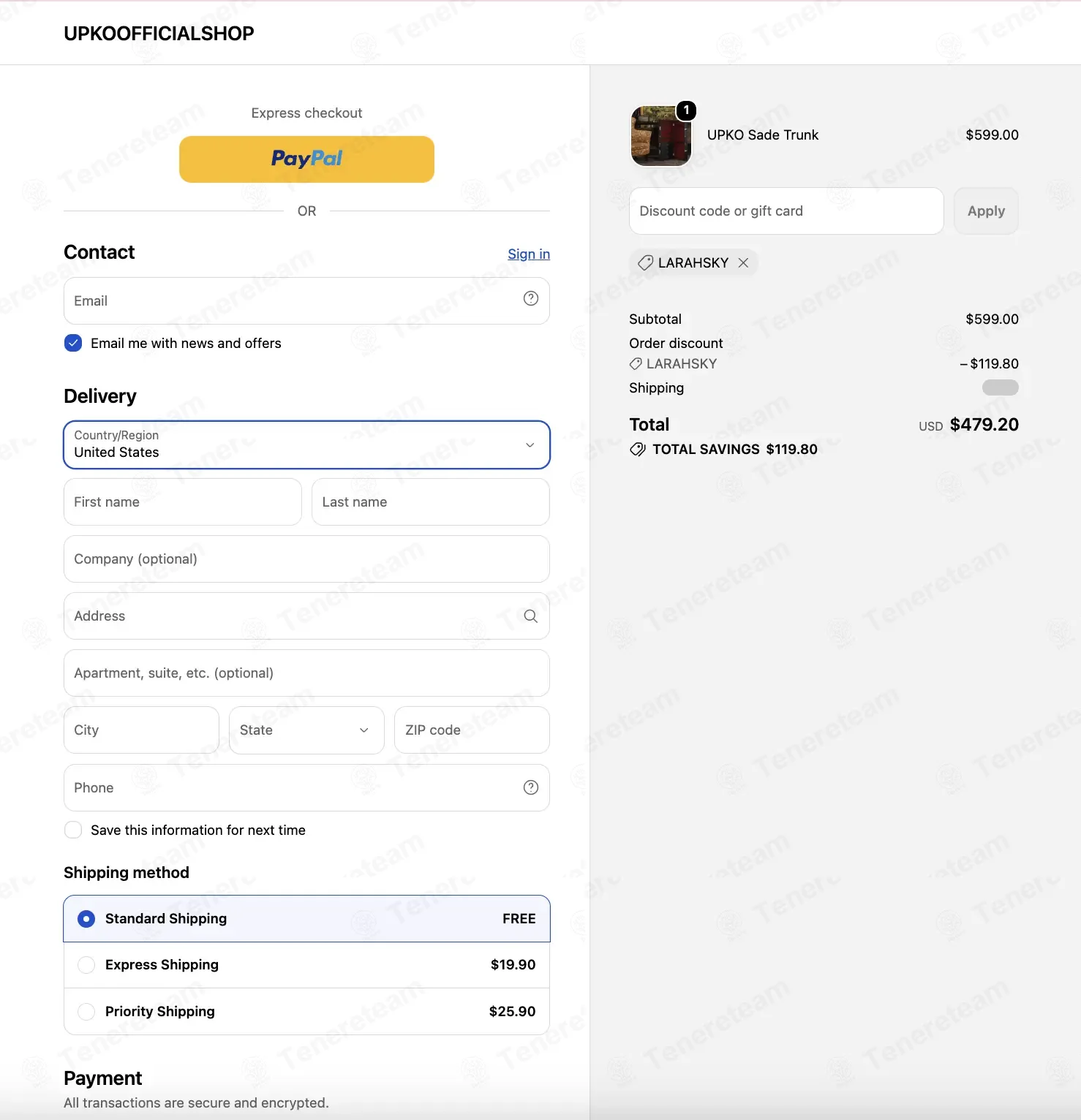
Task: Select Express Shipping option
Action: click(x=307, y=965)
